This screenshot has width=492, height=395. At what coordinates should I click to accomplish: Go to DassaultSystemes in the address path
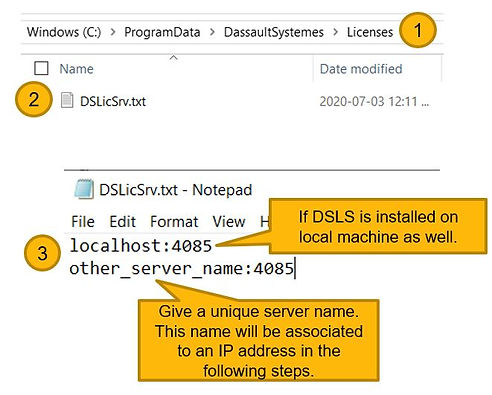click(274, 32)
